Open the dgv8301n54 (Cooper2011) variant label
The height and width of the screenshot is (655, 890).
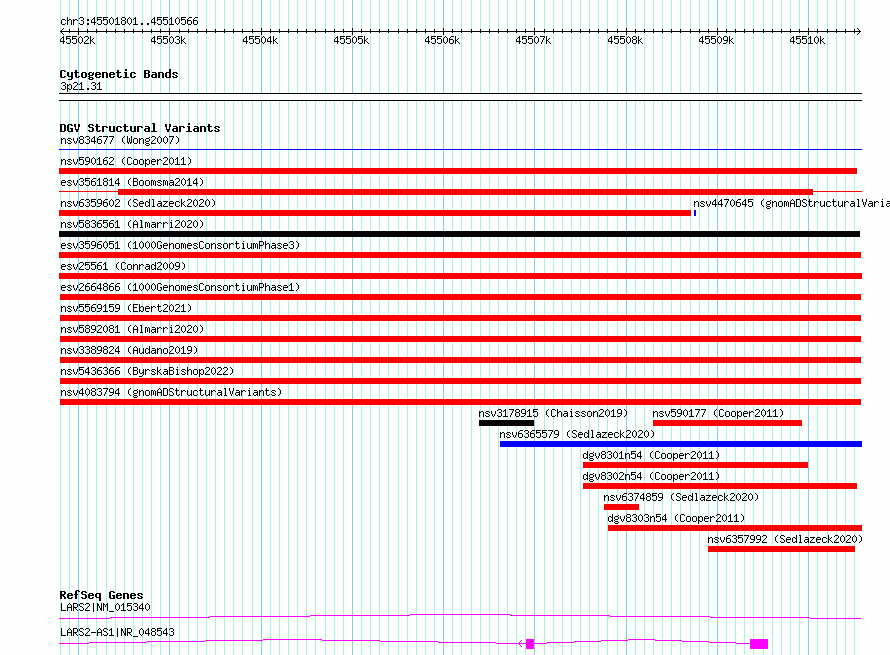[x=651, y=455]
